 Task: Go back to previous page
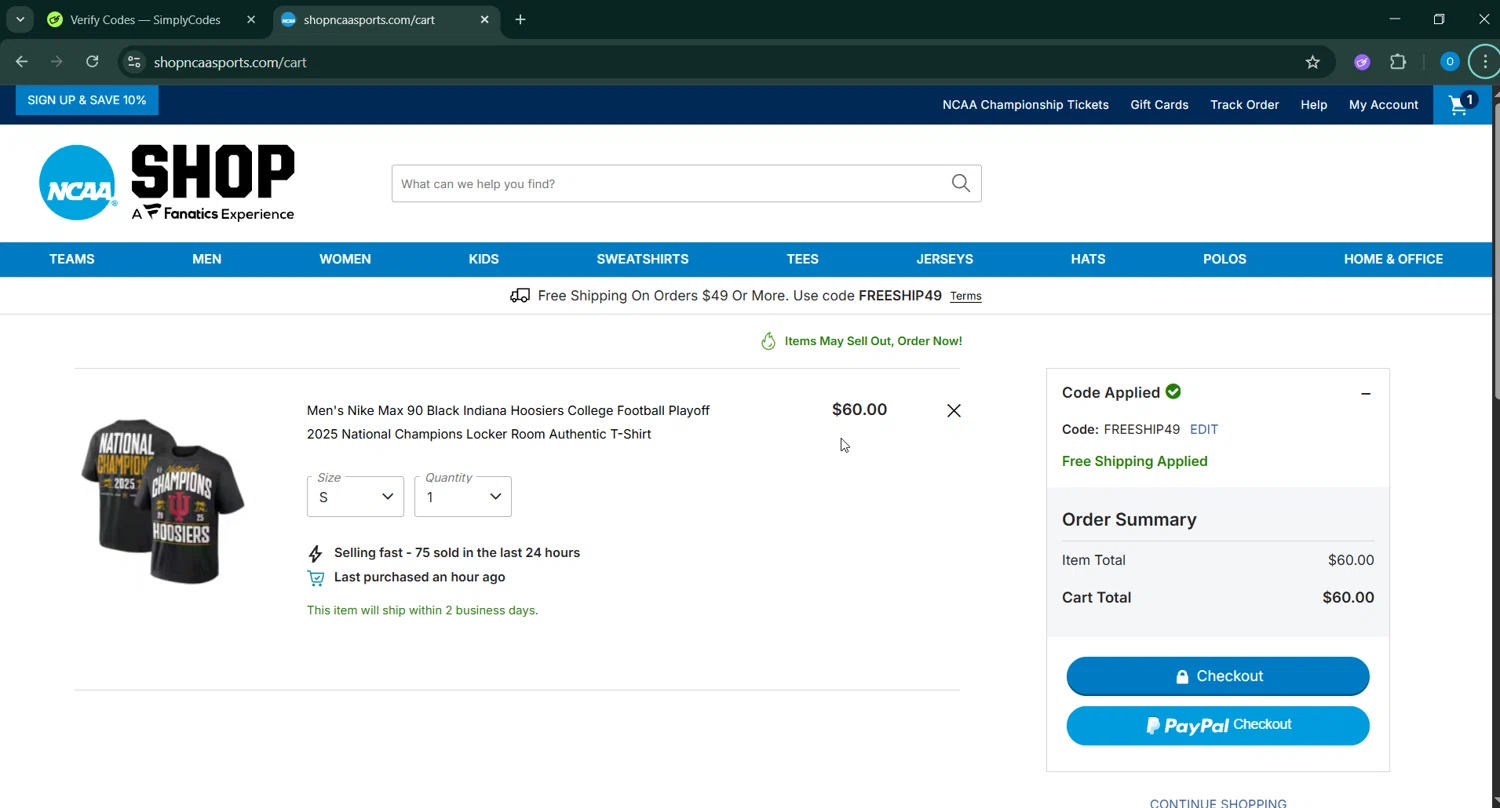[22, 62]
